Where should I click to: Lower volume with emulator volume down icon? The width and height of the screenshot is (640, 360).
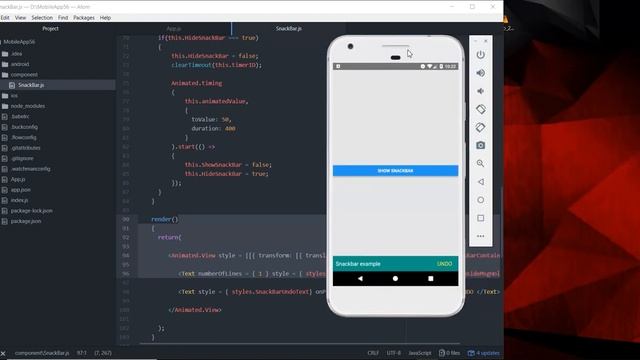[x=480, y=91]
